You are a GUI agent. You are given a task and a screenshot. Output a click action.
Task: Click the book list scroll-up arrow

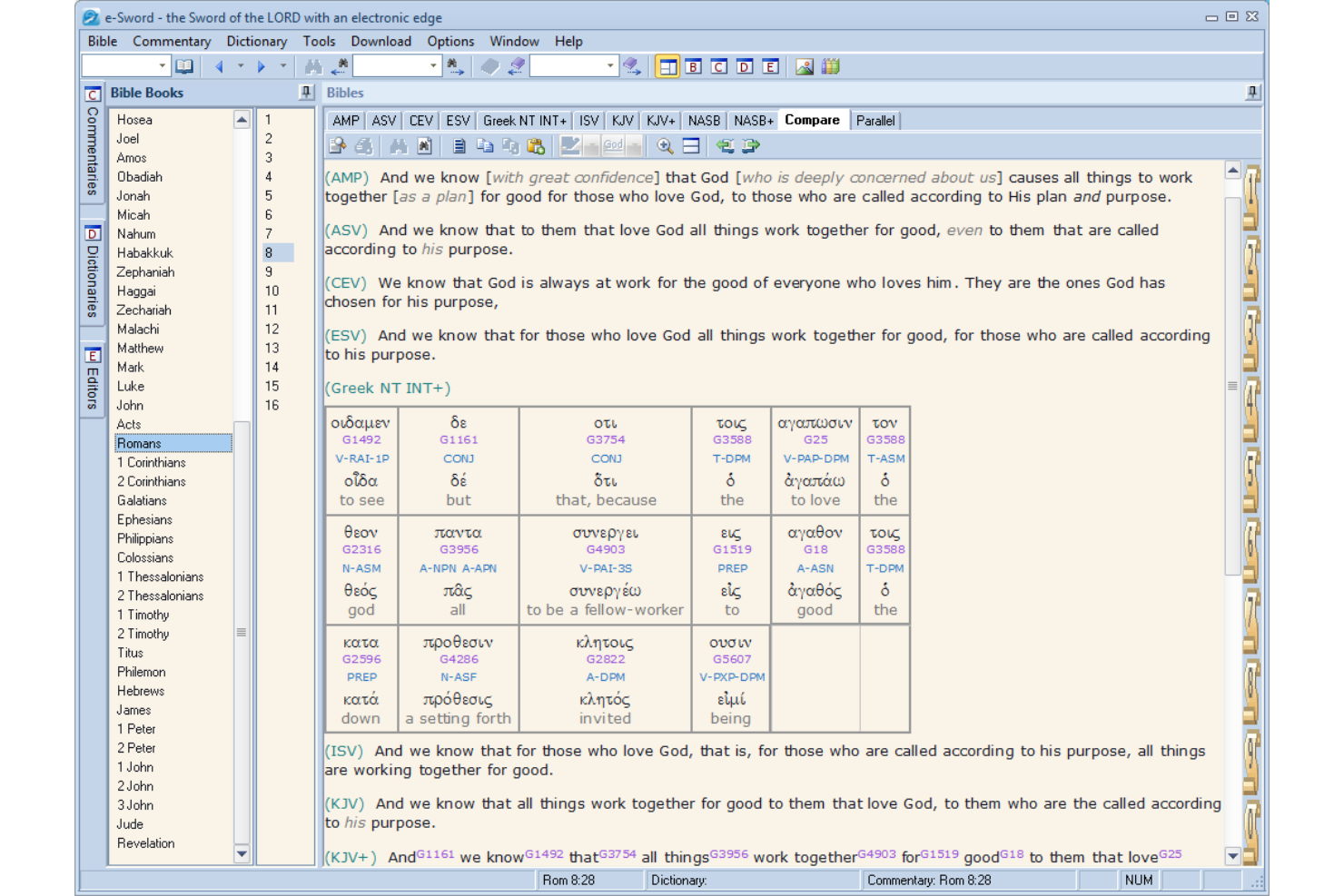tap(242, 120)
